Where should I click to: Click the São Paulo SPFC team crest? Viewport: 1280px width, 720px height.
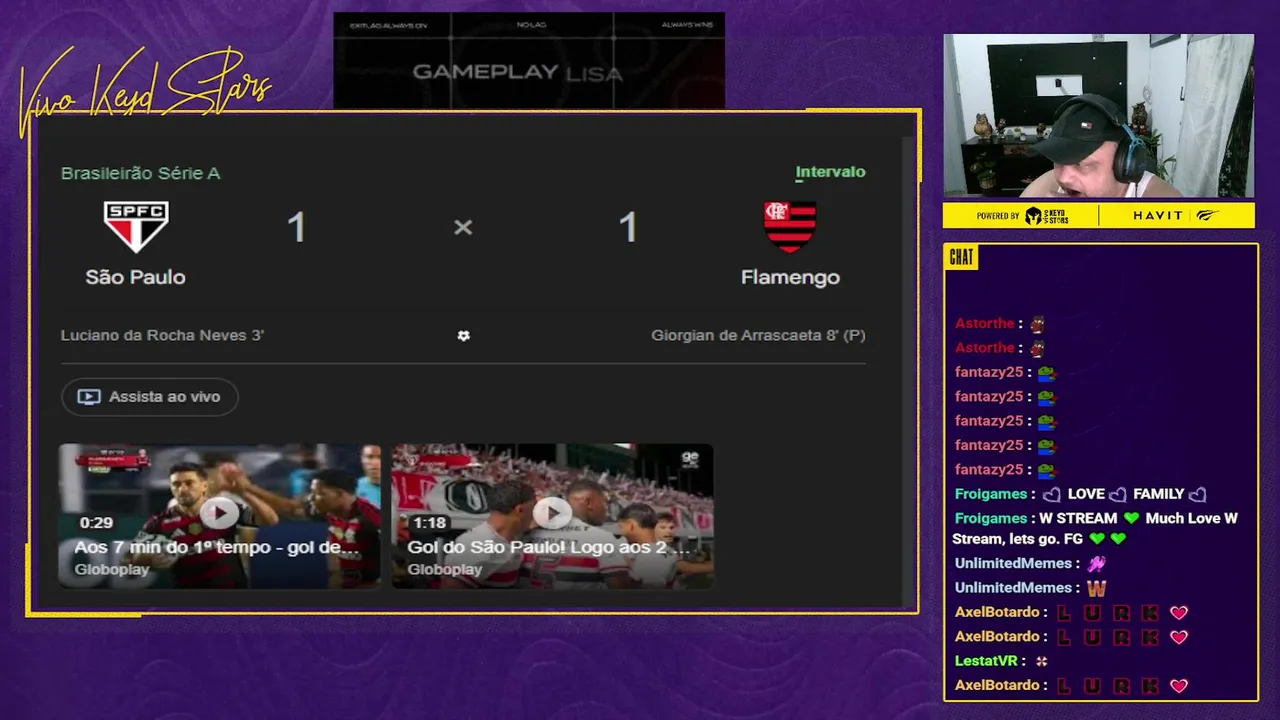tap(136, 227)
